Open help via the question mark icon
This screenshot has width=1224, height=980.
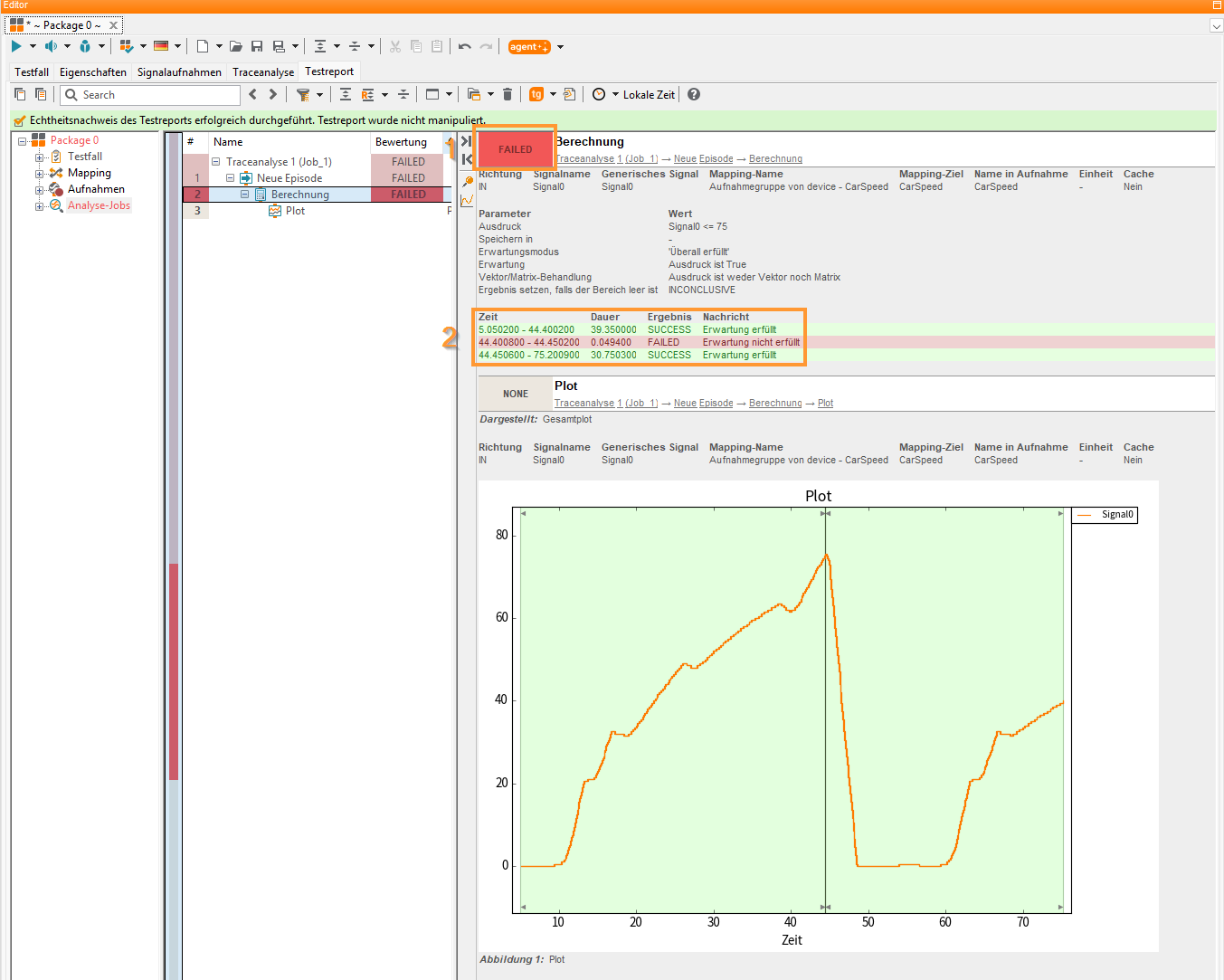(694, 94)
